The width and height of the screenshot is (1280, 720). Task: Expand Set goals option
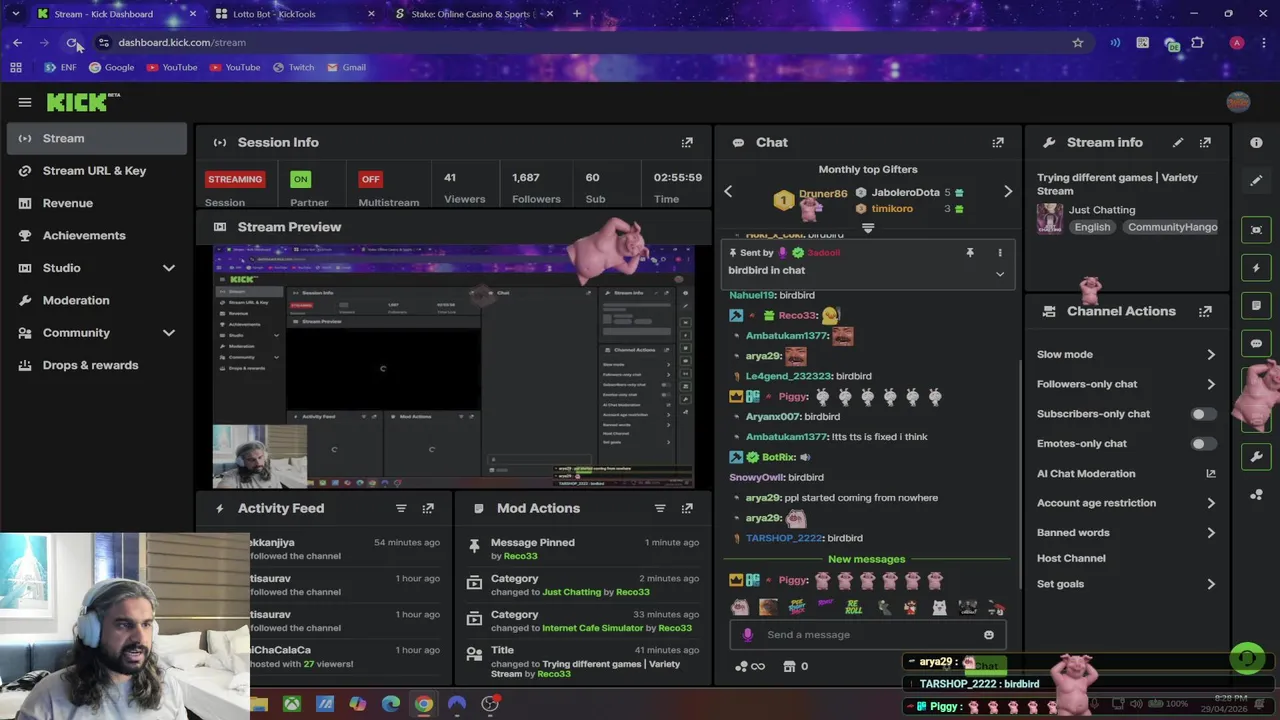pos(1211,584)
